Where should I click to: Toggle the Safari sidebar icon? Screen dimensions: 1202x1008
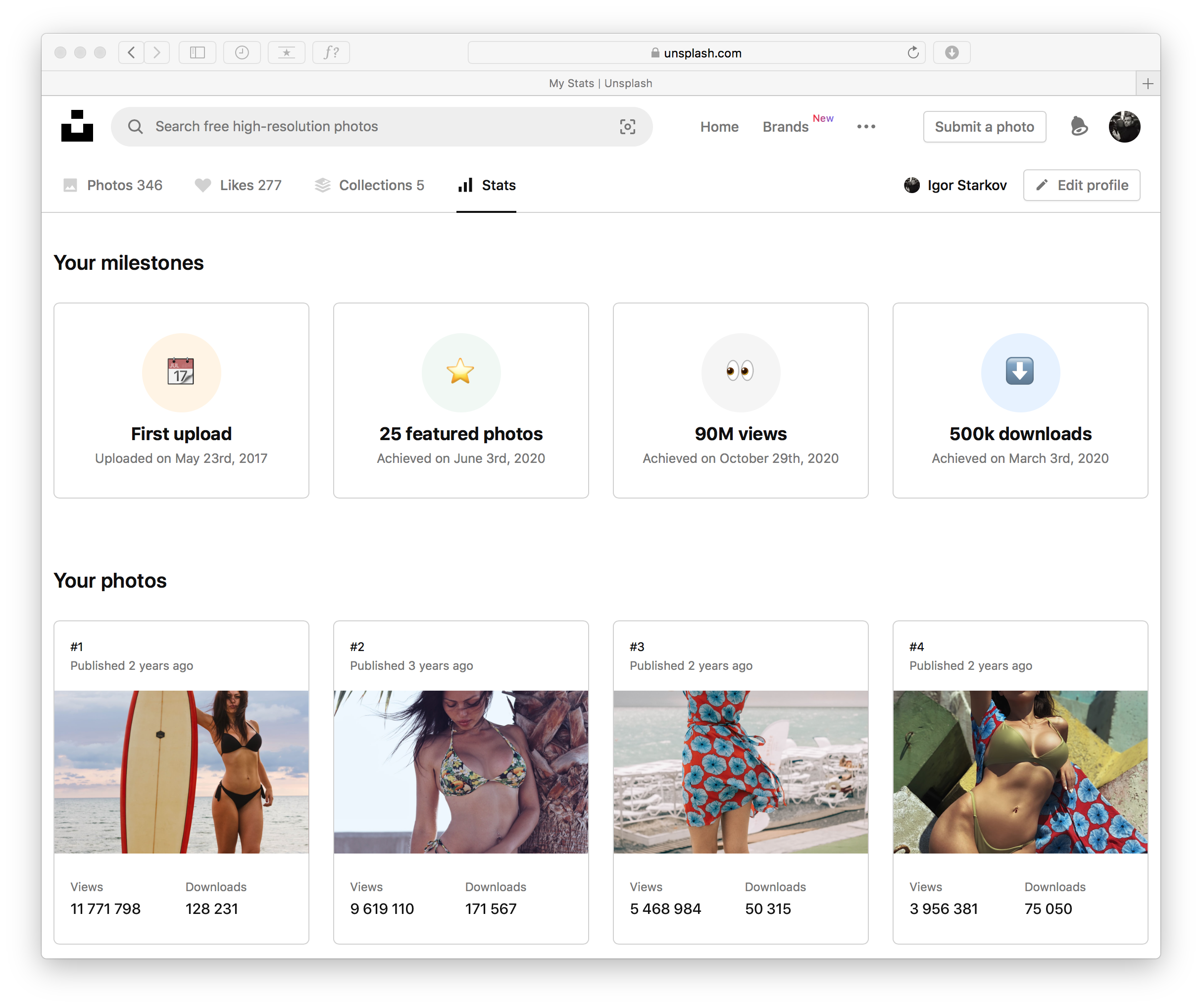[197, 52]
